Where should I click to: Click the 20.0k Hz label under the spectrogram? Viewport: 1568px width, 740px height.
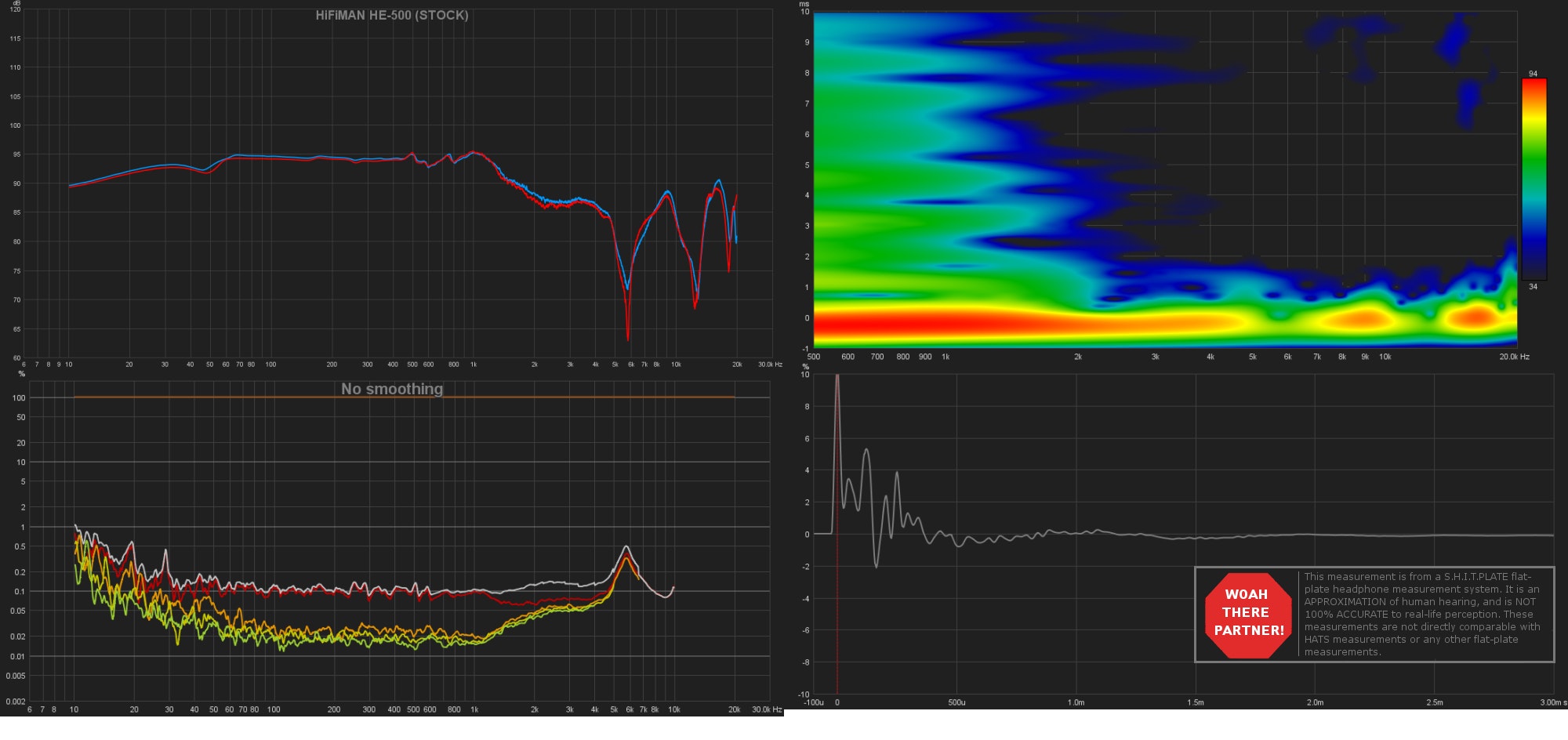point(1514,357)
